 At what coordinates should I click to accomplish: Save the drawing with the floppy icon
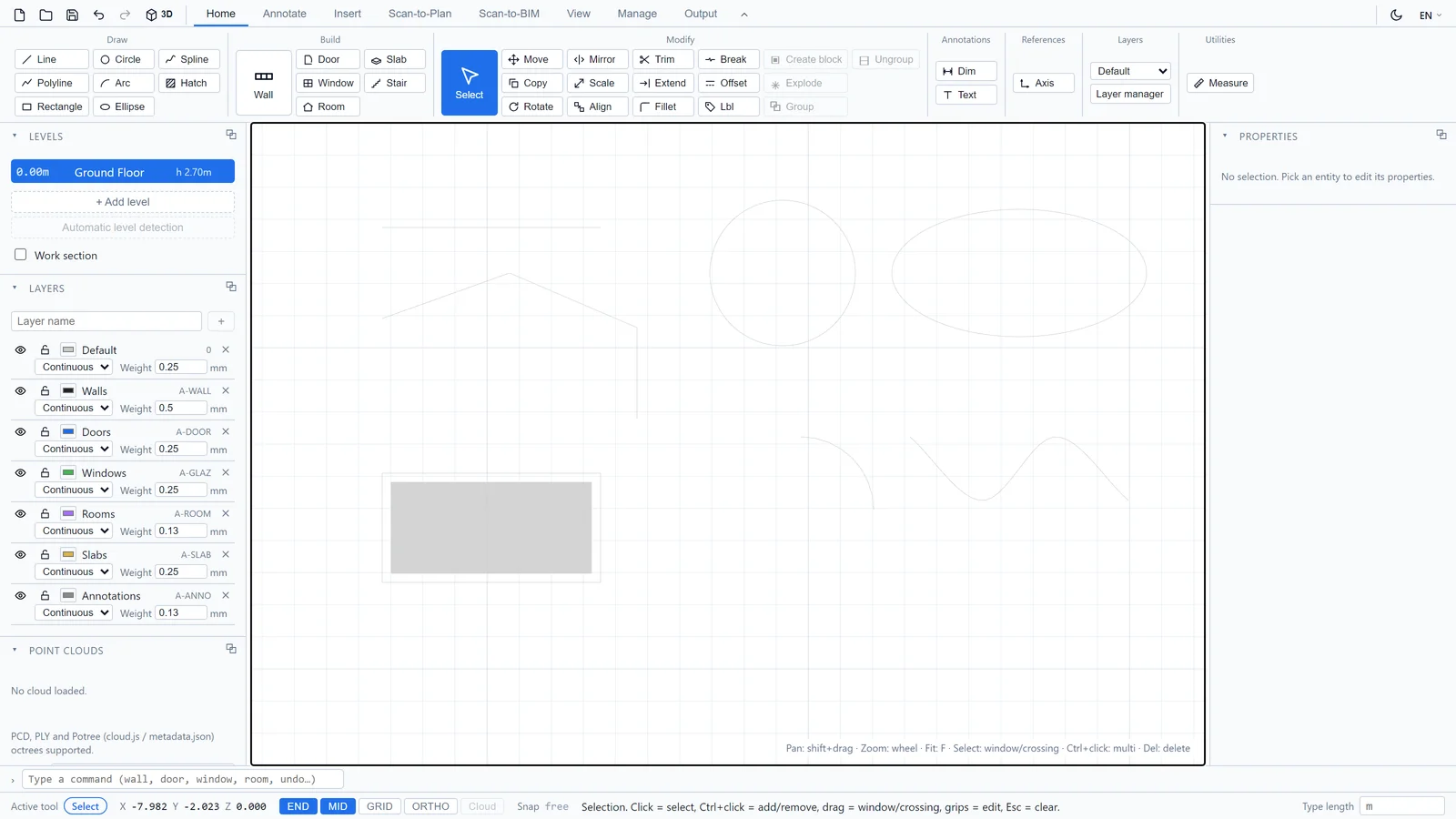[x=72, y=15]
